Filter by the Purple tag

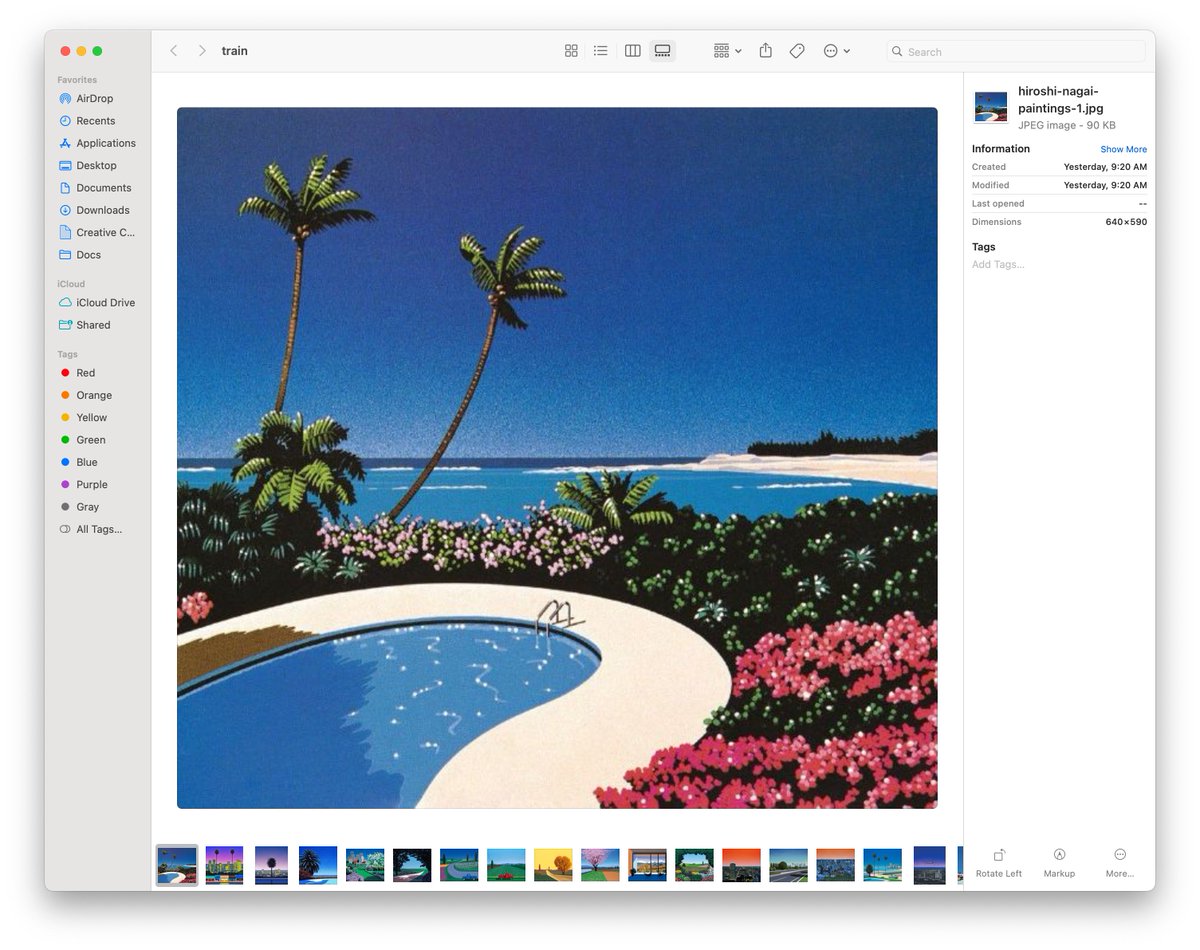[x=91, y=485]
